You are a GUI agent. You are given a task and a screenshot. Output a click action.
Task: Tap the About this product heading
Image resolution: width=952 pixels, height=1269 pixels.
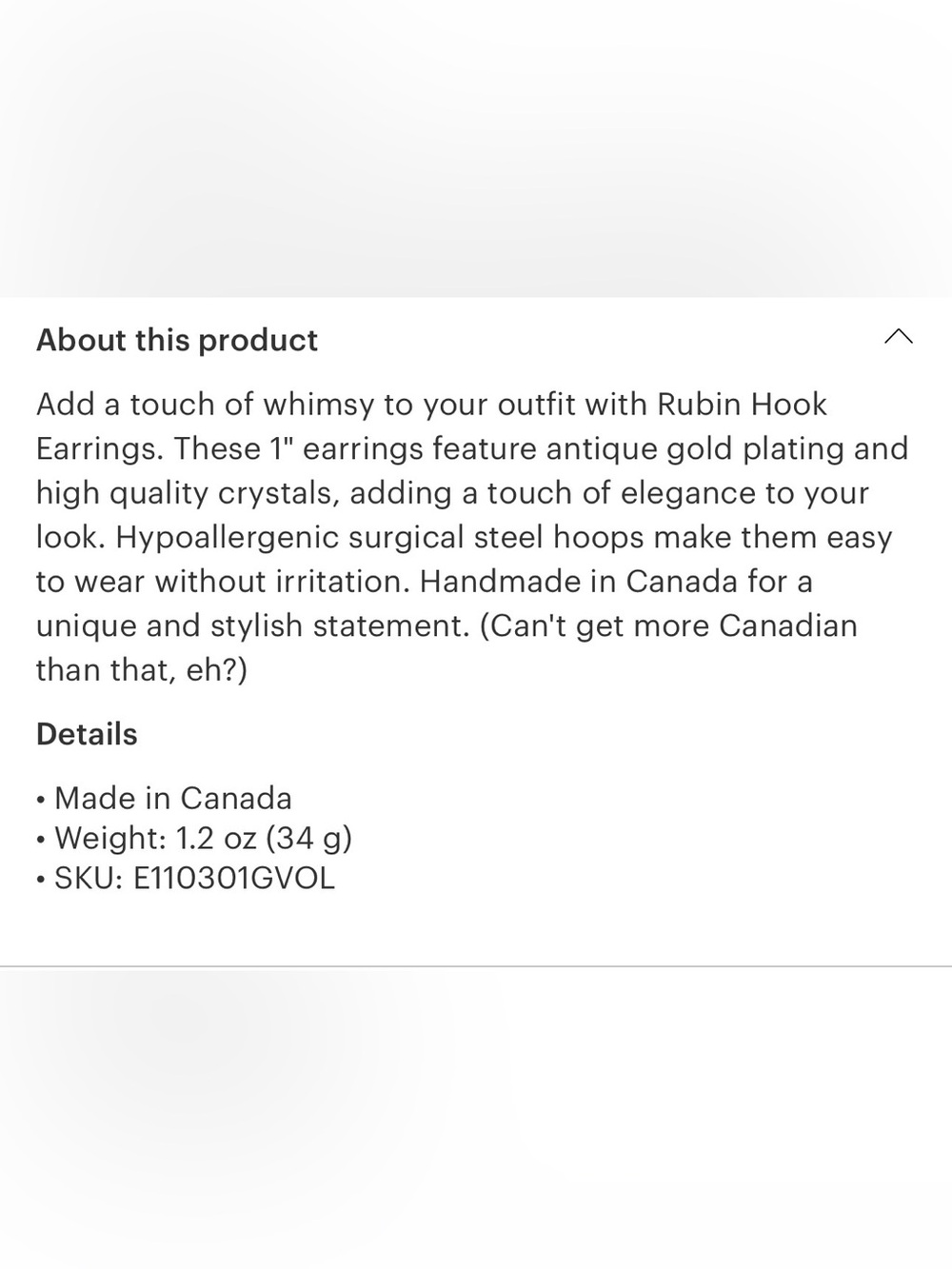177,340
